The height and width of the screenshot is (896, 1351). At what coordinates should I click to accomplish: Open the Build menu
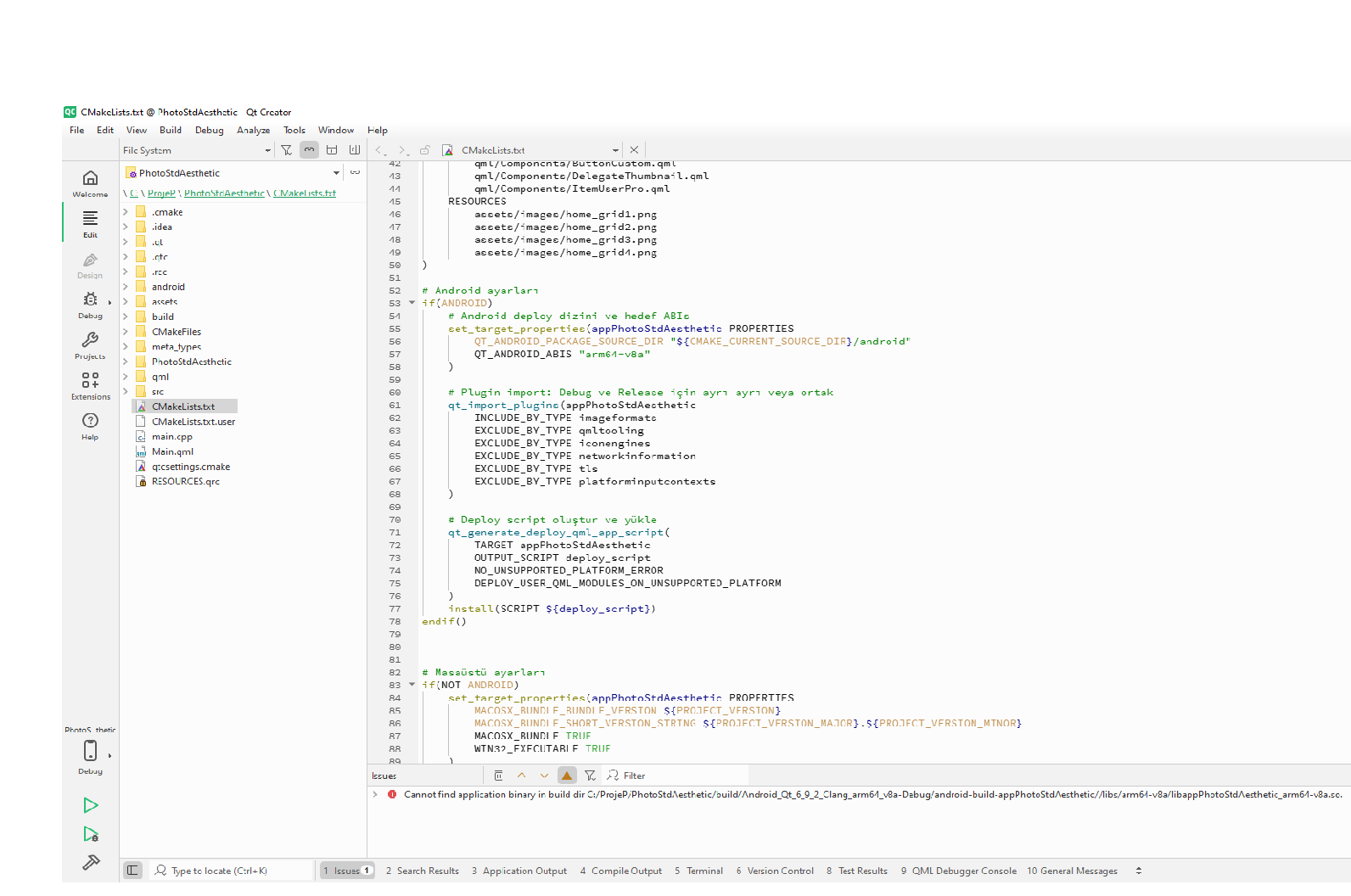click(171, 131)
